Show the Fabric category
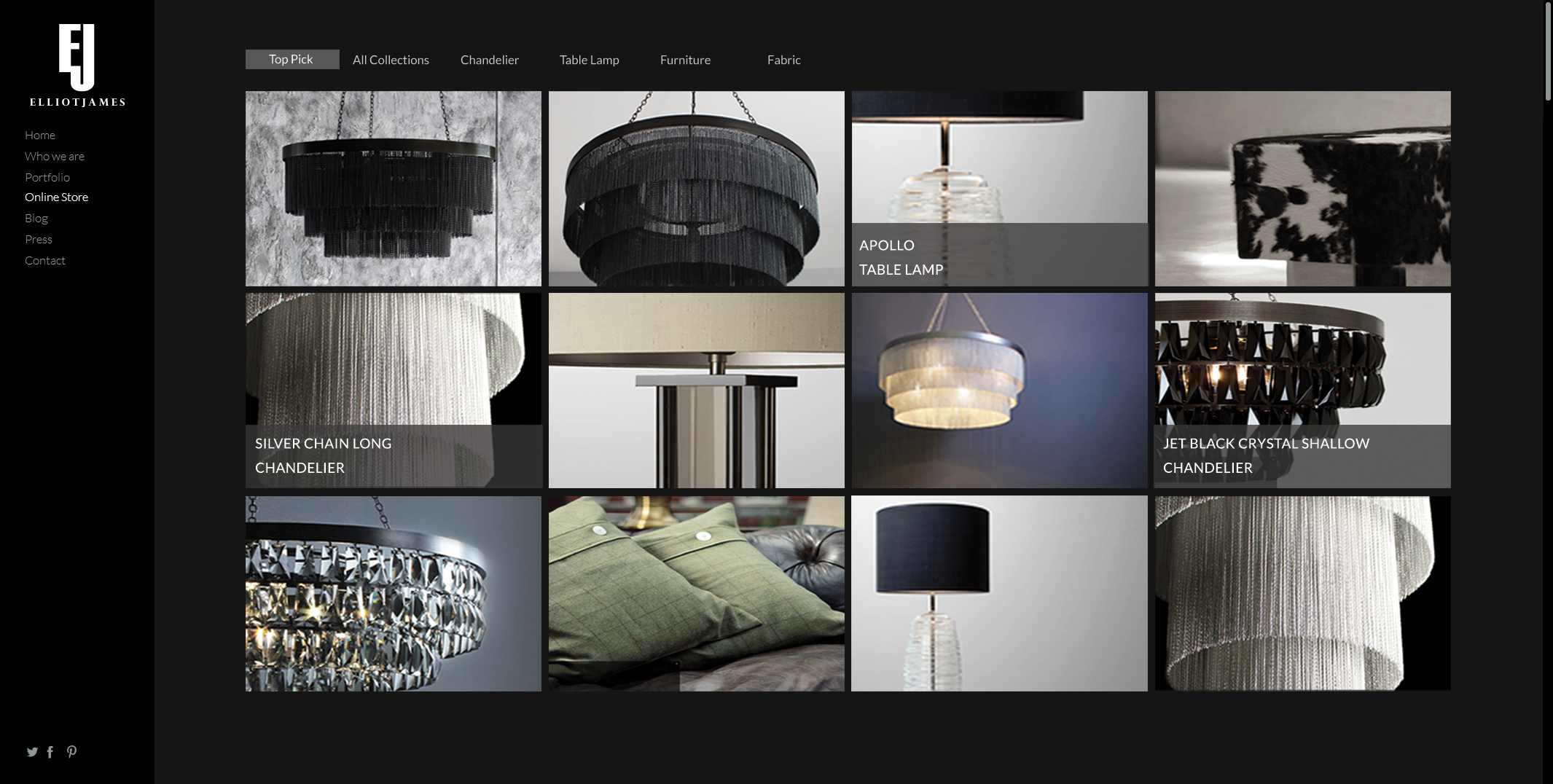Viewport: 1553px width, 784px height. coord(784,60)
